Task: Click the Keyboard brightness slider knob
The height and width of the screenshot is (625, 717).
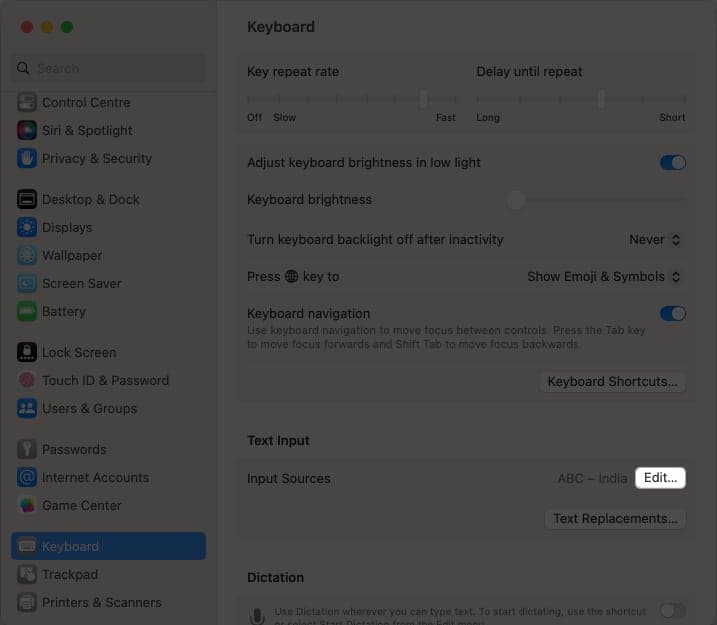Action: coord(516,200)
